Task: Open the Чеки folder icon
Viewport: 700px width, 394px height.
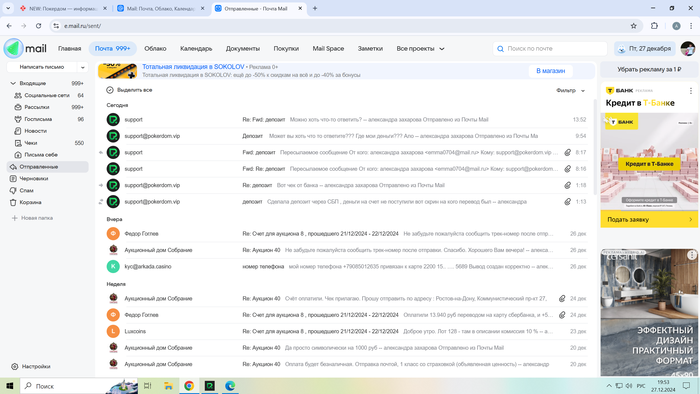Action: click(x=18, y=143)
